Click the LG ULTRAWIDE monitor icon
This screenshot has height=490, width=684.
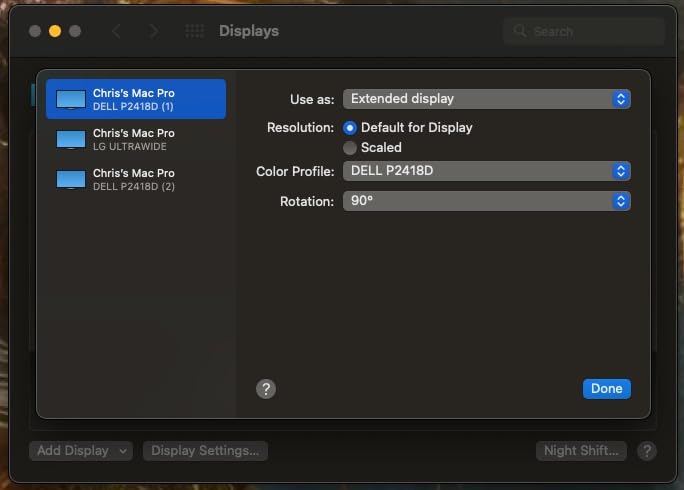click(x=71, y=140)
